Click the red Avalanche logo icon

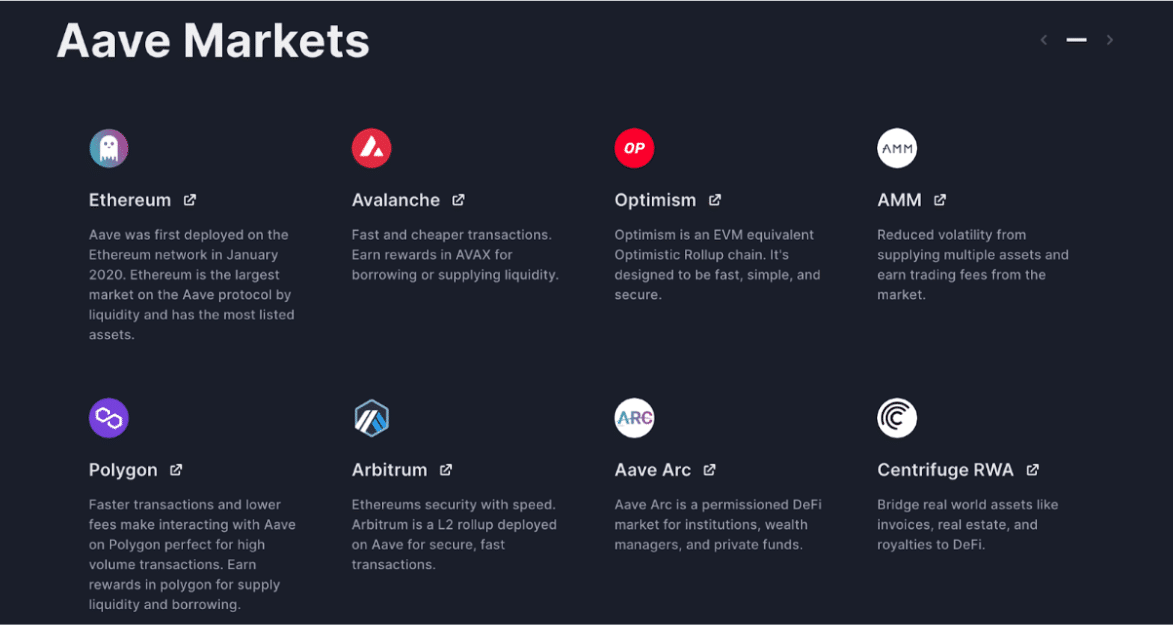[x=371, y=148]
